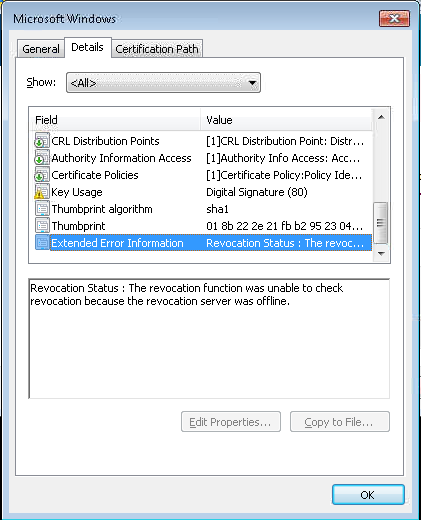The width and height of the screenshot is (421, 520).
Task: Click the Thumbprint property icon
Action: pos(42,226)
